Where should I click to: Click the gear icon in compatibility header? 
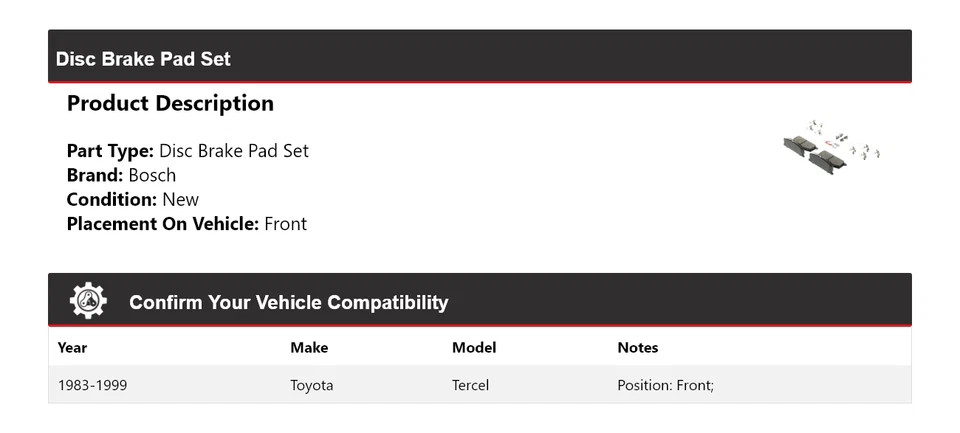click(x=88, y=301)
